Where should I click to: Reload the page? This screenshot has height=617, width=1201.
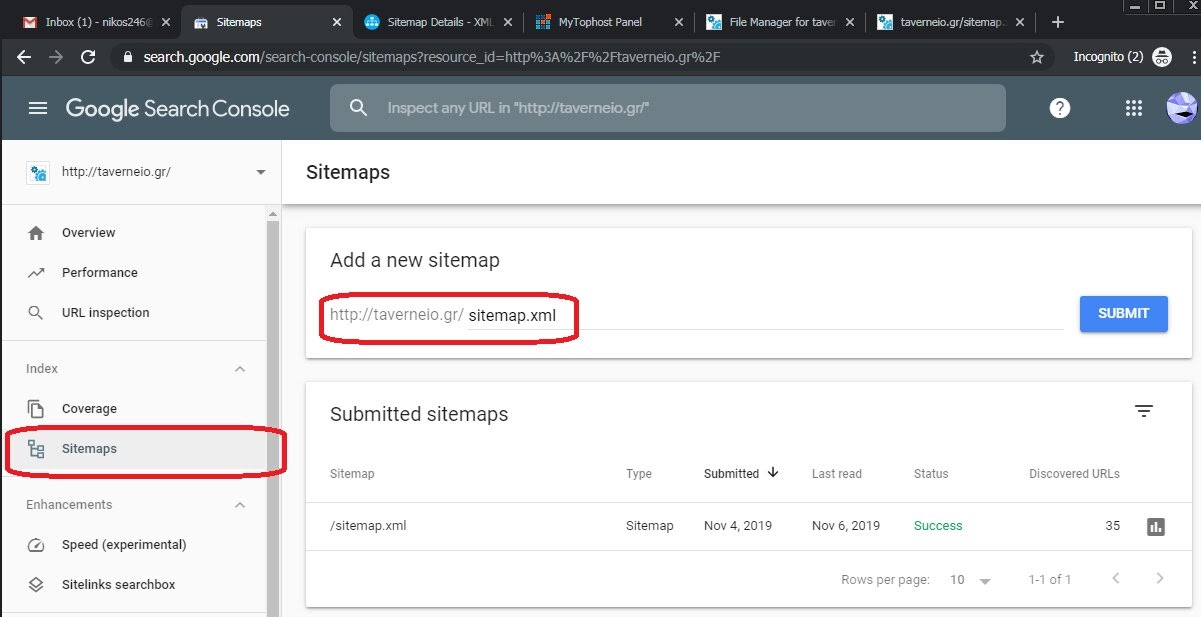(x=90, y=57)
